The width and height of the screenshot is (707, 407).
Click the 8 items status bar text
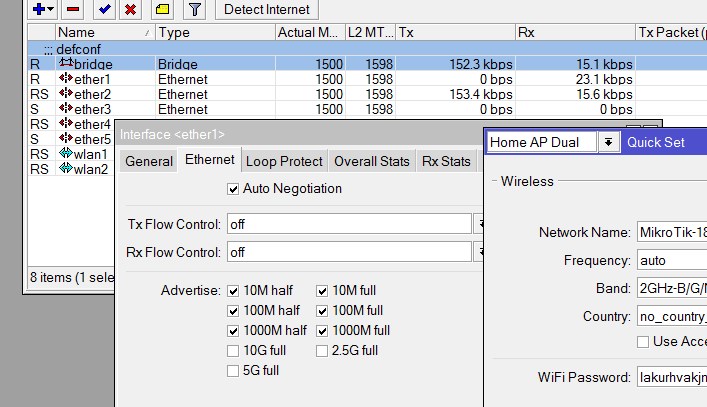point(72,277)
